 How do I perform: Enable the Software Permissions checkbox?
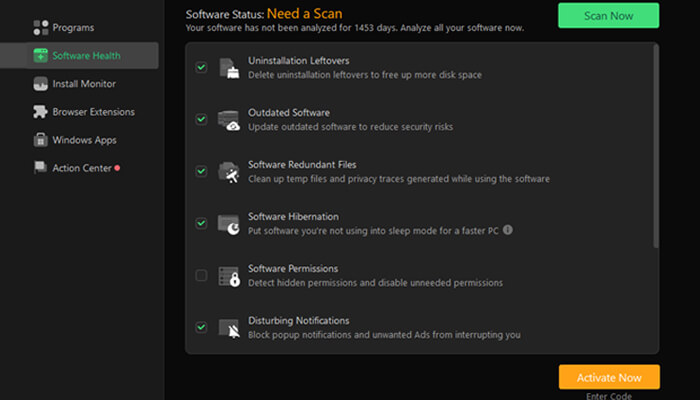(201, 275)
